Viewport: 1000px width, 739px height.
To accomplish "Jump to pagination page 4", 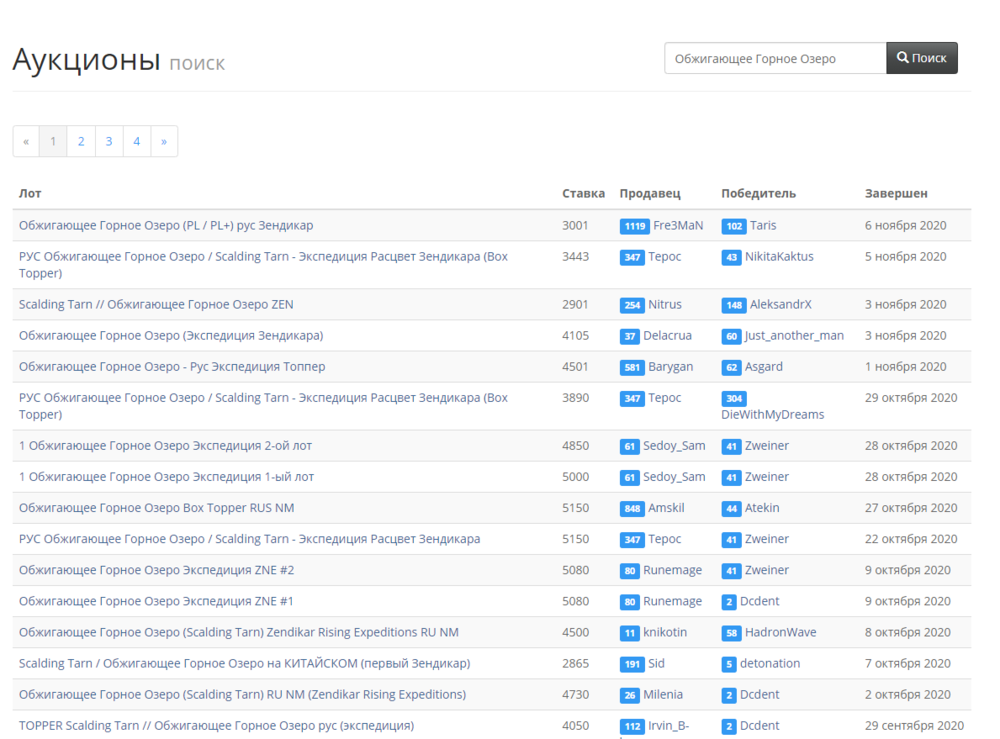I will [x=137, y=141].
